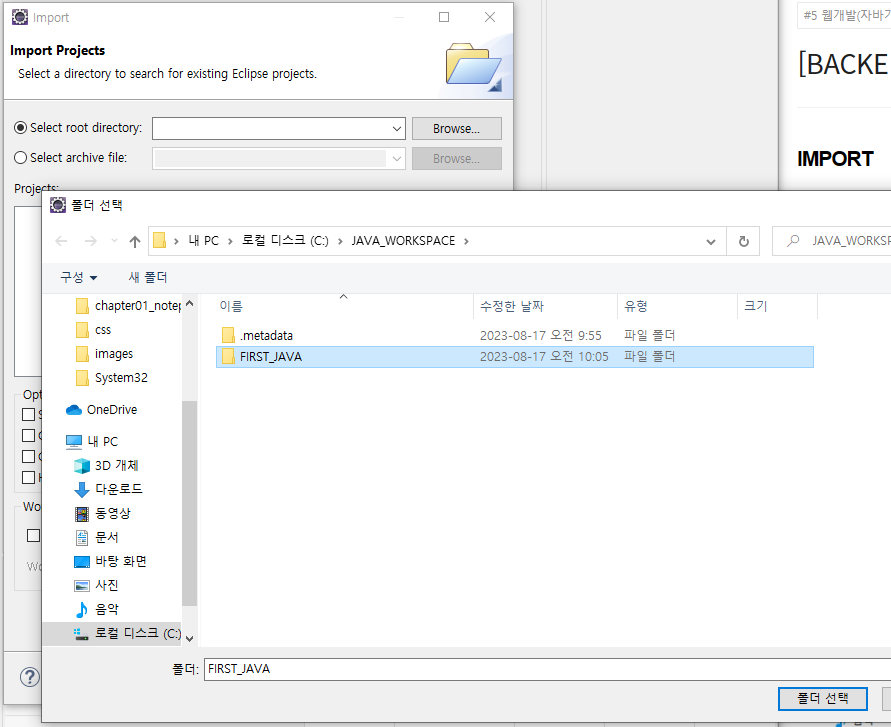Click the 2023-08-17 오전 9:55 date cell
This screenshot has height=727, width=891.
pos(540,335)
